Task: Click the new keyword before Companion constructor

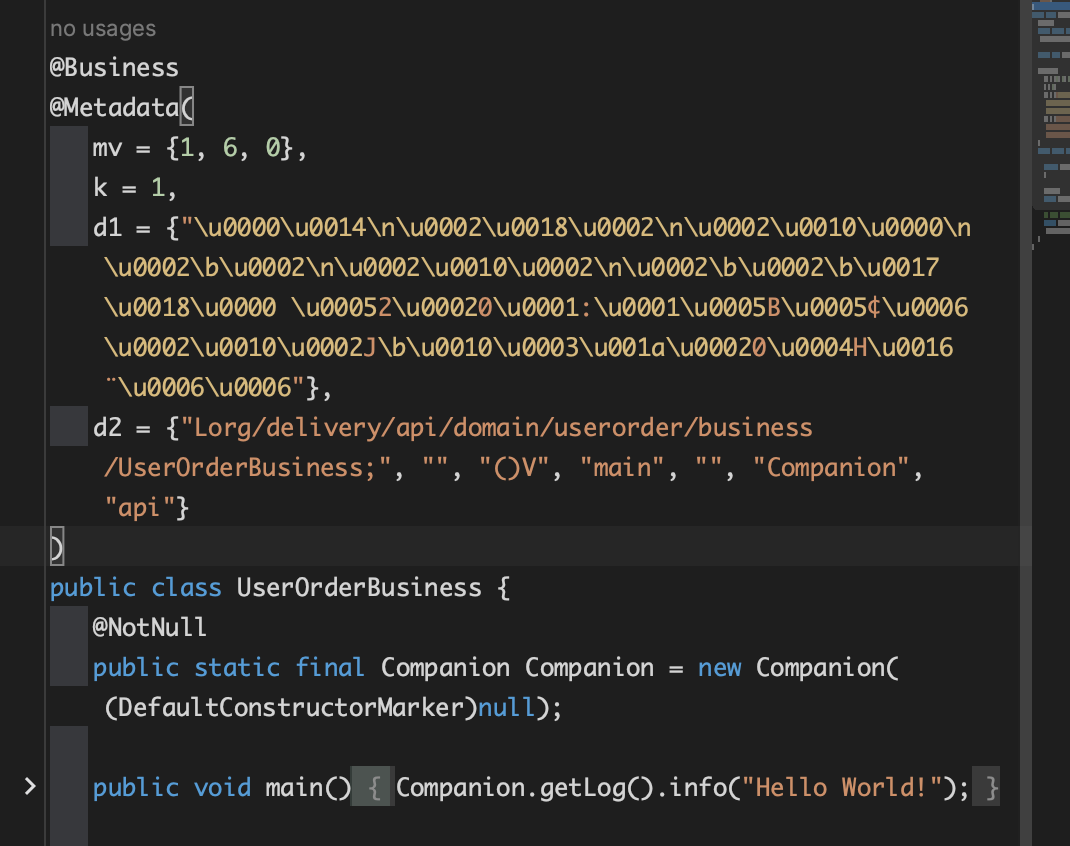Action: [719, 668]
